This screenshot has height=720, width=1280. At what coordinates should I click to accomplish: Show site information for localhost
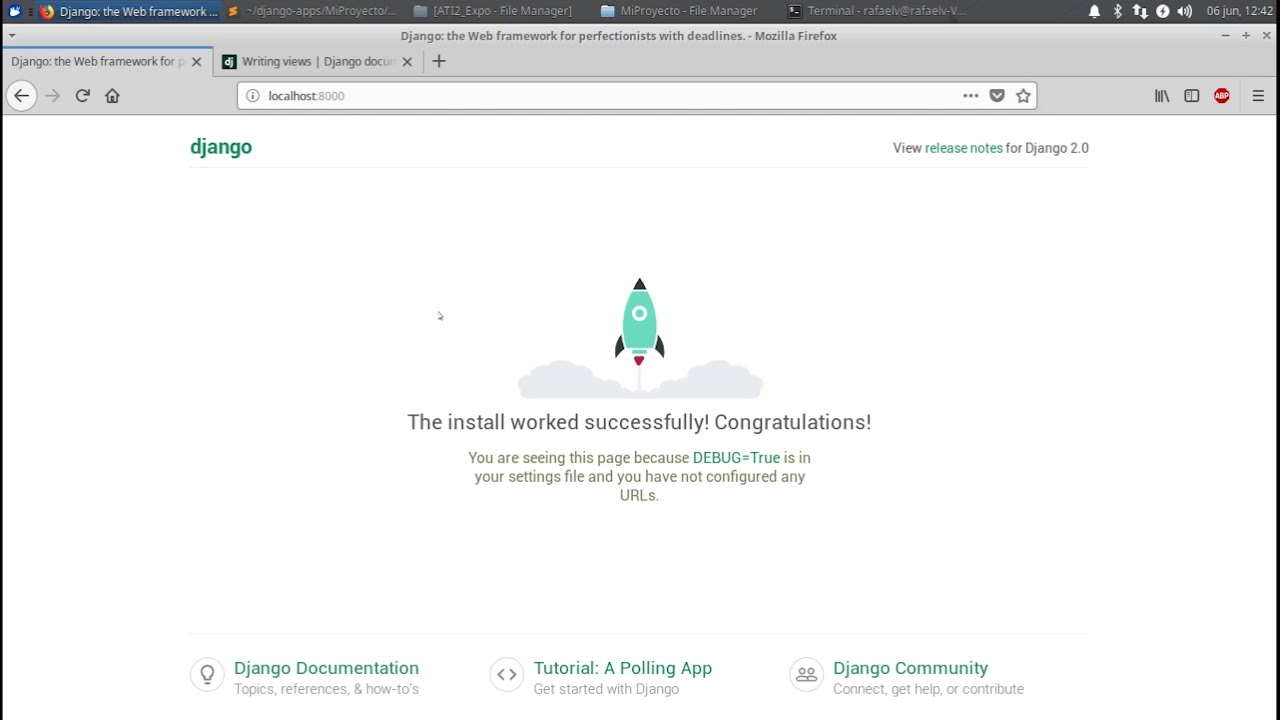(252, 96)
